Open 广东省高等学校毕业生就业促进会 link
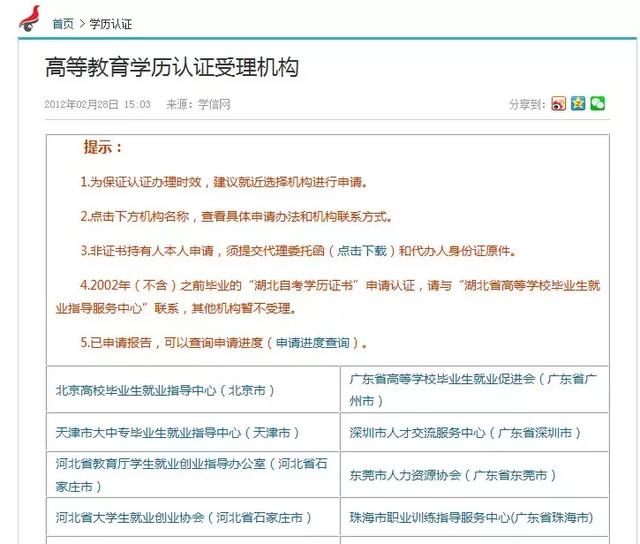Viewport: 640px width, 544px height. (473, 390)
